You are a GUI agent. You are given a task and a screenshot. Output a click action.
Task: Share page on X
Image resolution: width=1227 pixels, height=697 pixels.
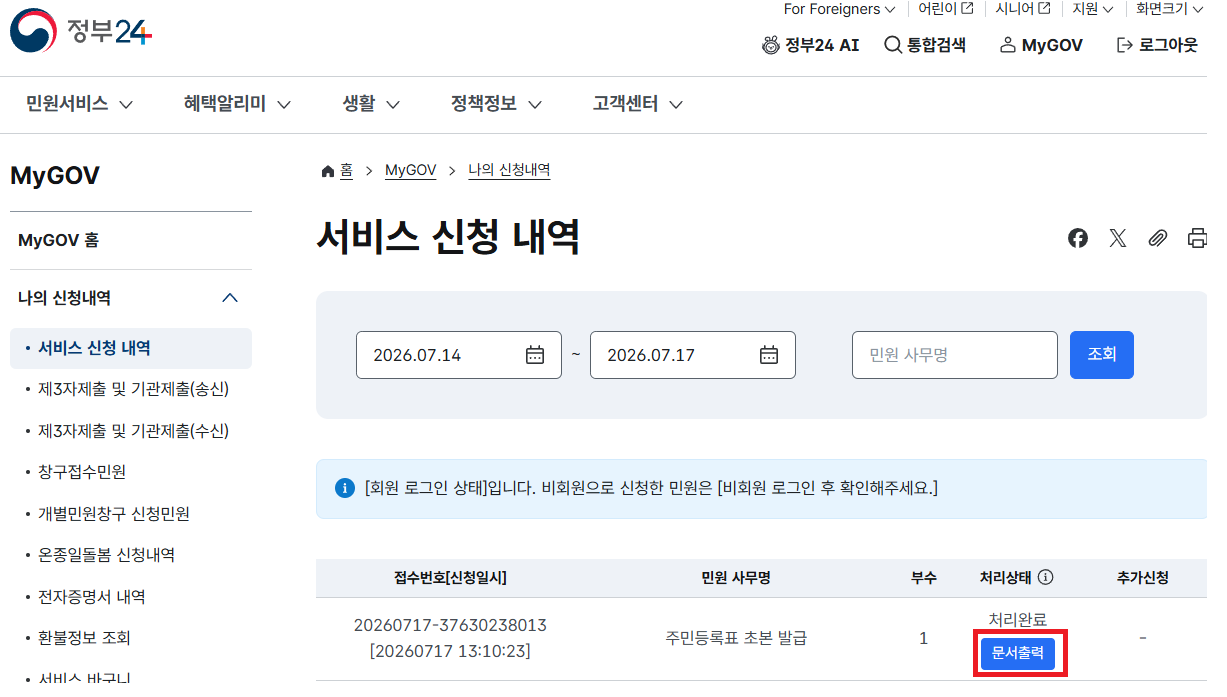click(x=1117, y=238)
